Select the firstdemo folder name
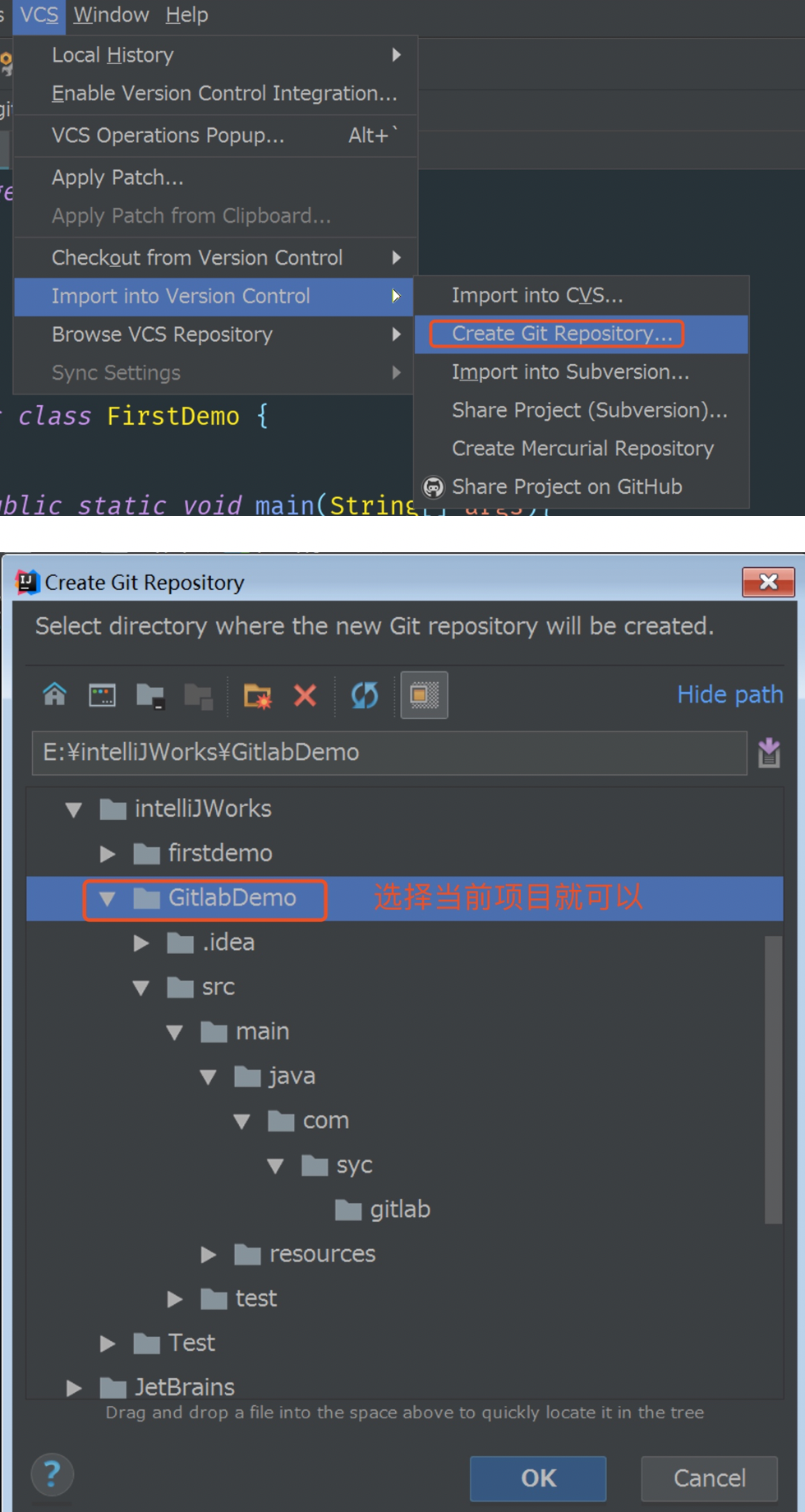This screenshot has height=1512, width=805. (220, 854)
